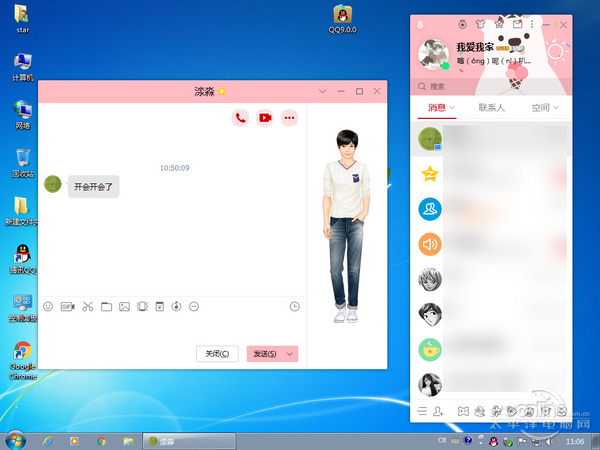Click the Internet Explorer taskbar icon

point(47,441)
